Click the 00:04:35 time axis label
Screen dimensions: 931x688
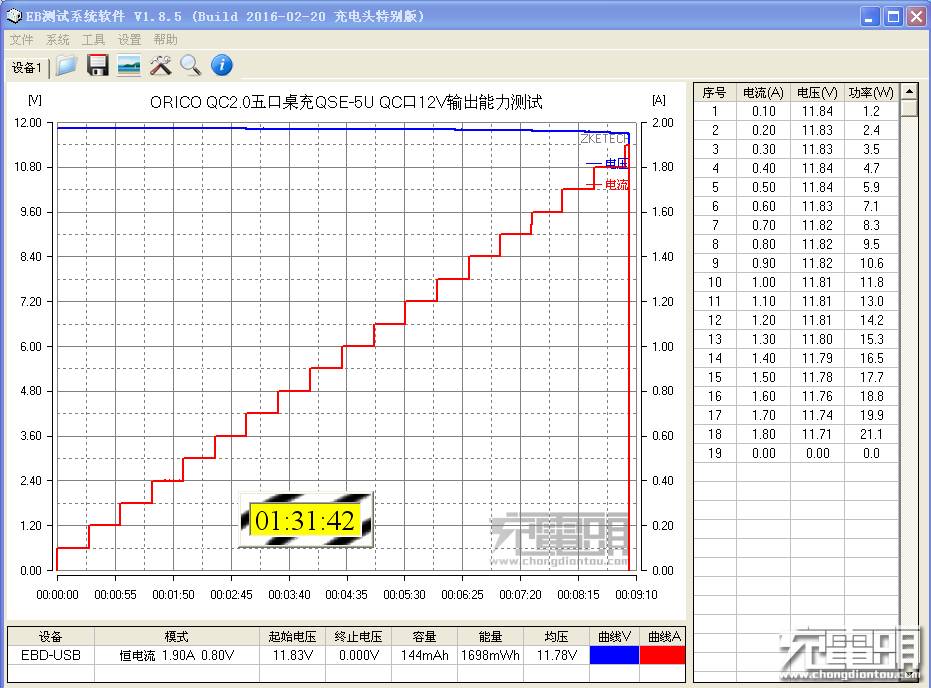coord(346,594)
